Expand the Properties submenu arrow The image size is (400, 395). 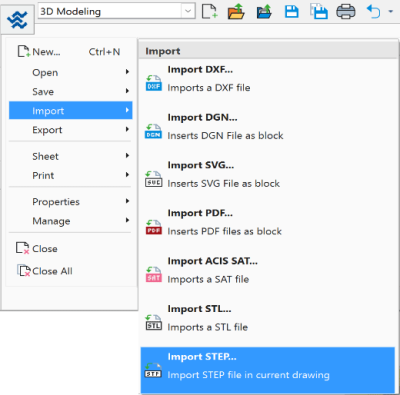[127, 201]
